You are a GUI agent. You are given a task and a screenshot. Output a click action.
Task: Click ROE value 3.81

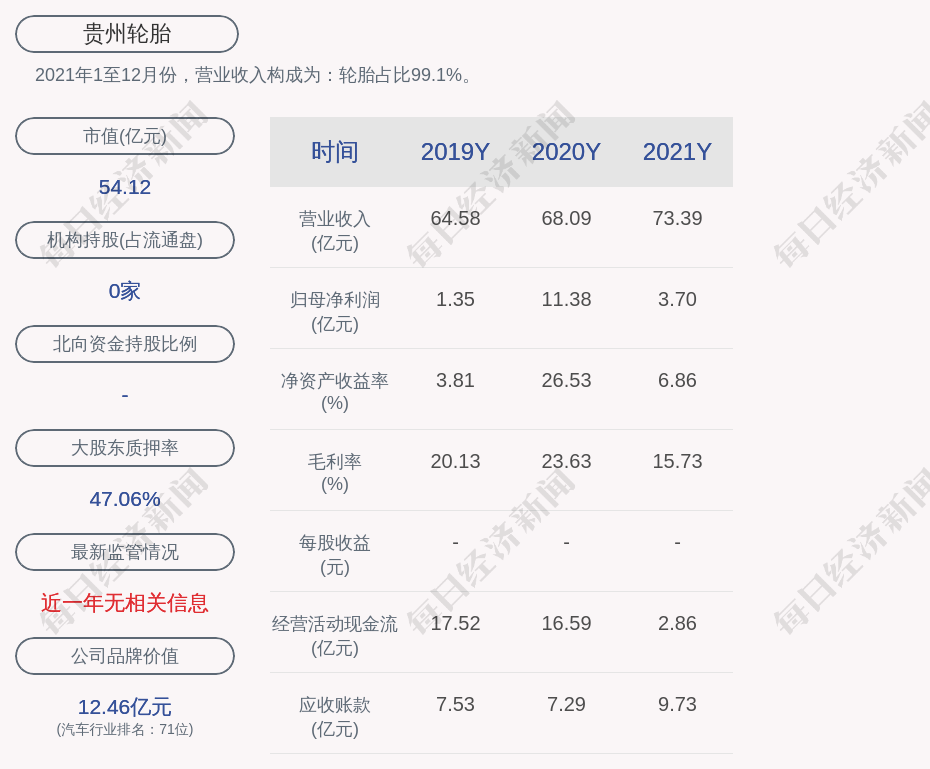coord(455,380)
